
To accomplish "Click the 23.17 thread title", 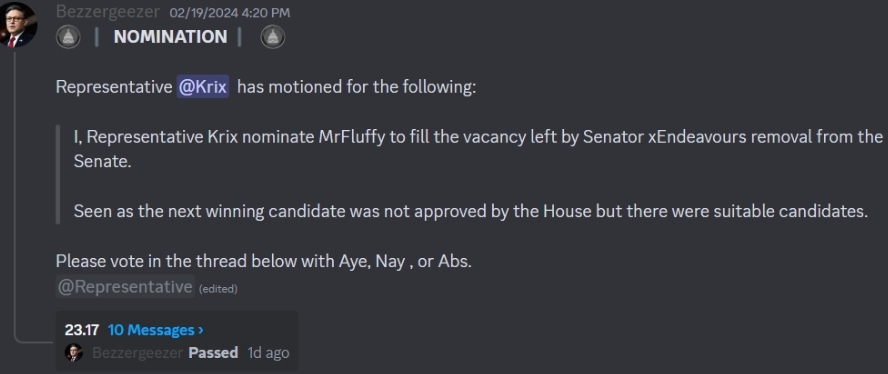I will pos(82,330).
